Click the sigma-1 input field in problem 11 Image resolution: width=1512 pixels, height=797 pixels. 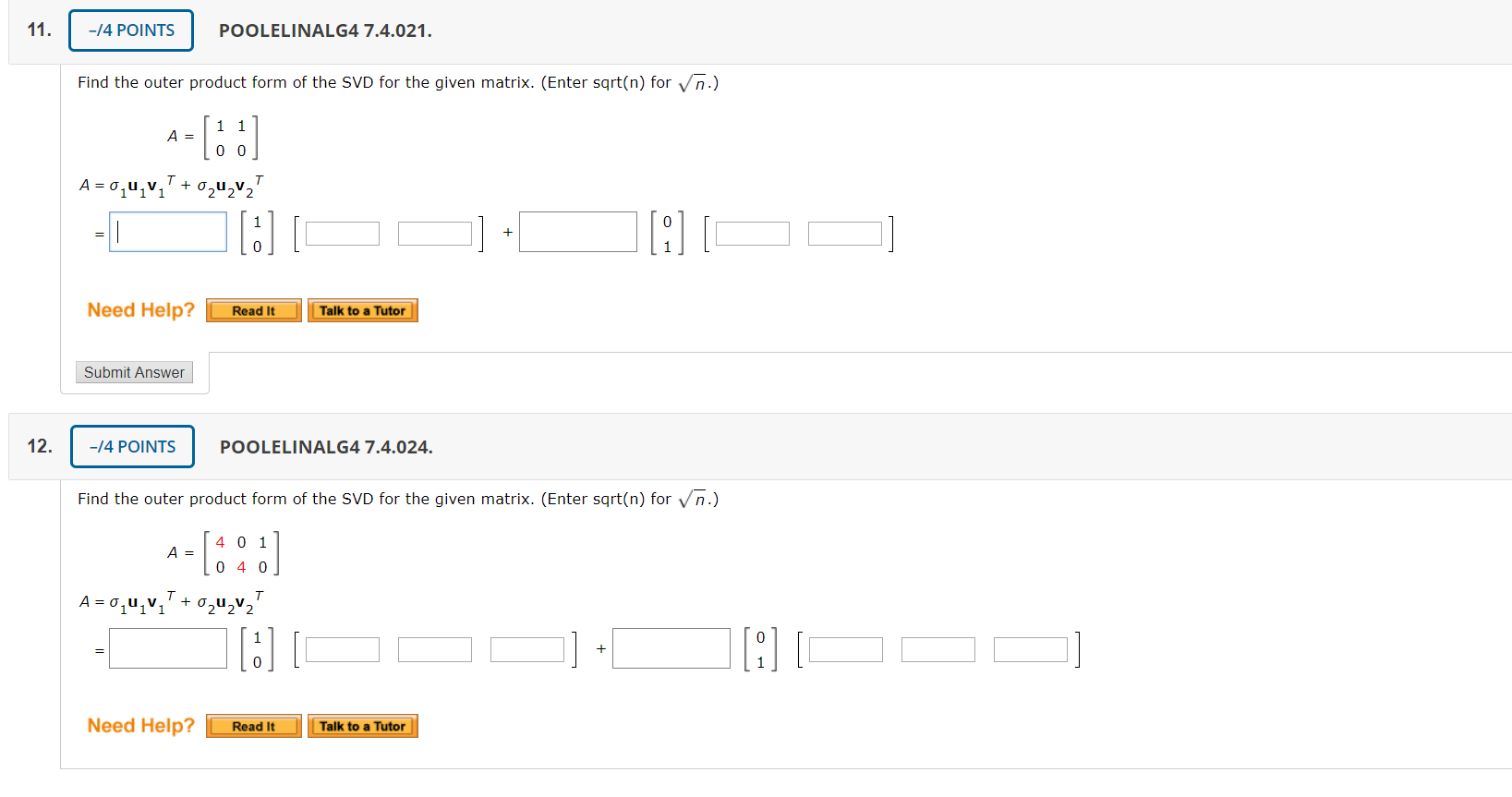coord(167,231)
